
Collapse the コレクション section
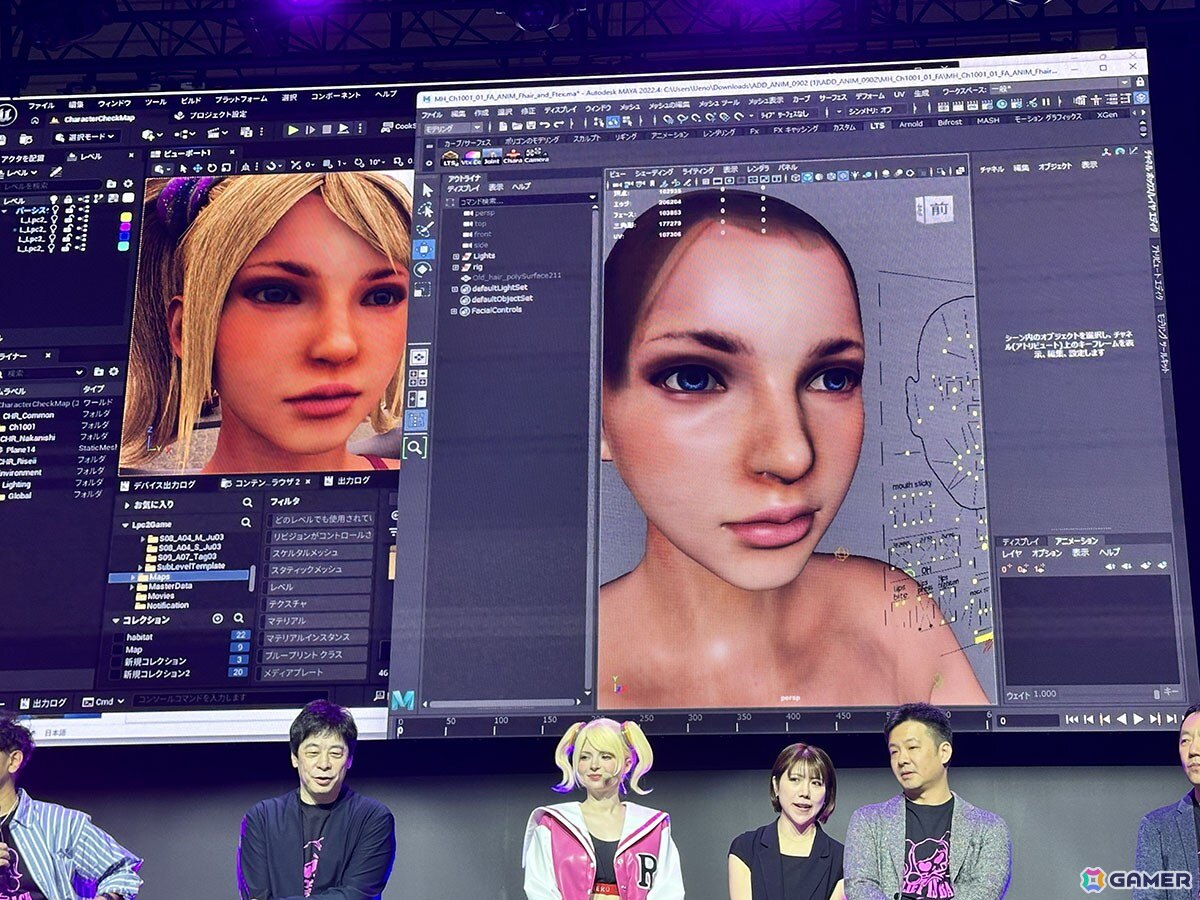click(116, 621)
